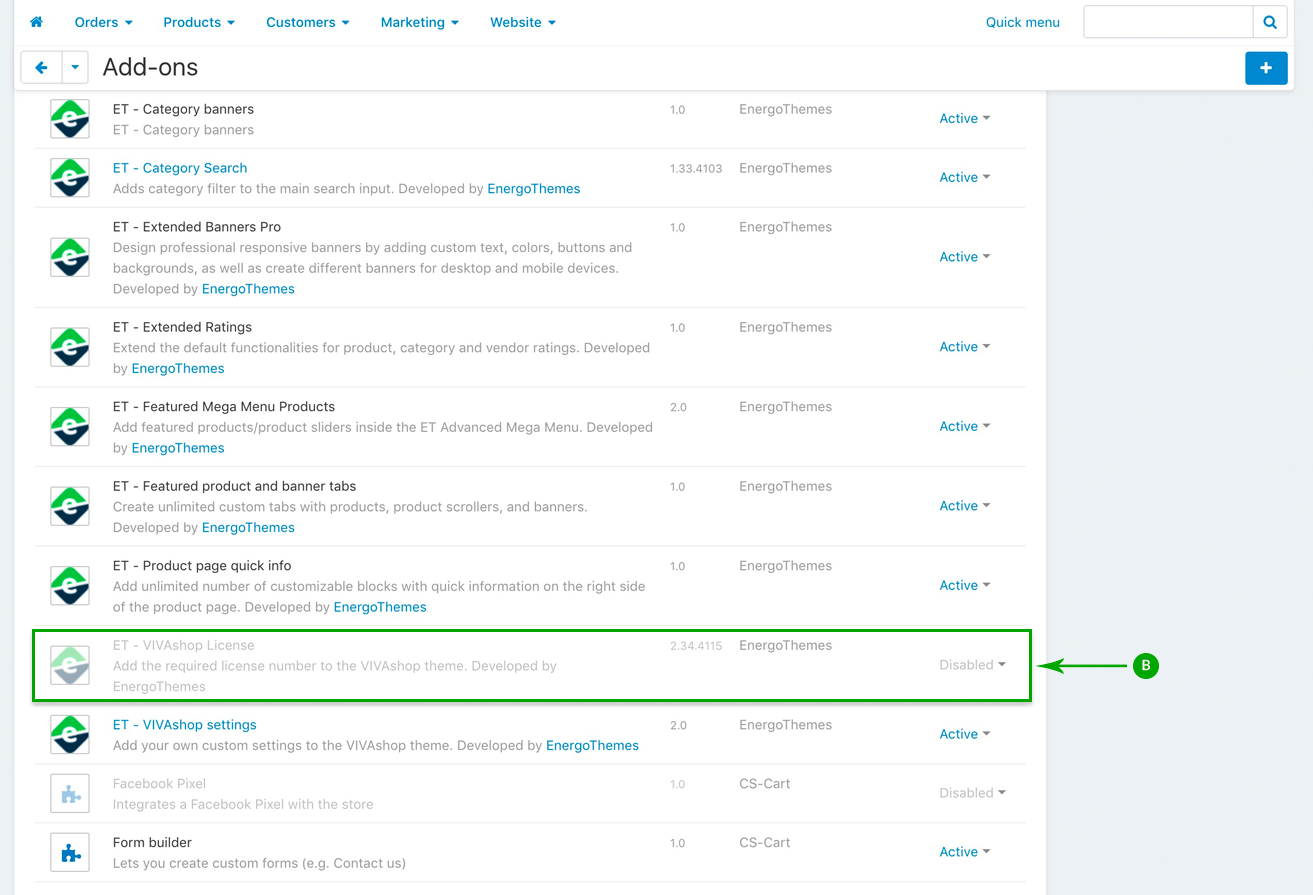Screen dimensions: 1313x895
Task: Expand the caret dropdown beside the back arrow
Action: pos(75,68)
